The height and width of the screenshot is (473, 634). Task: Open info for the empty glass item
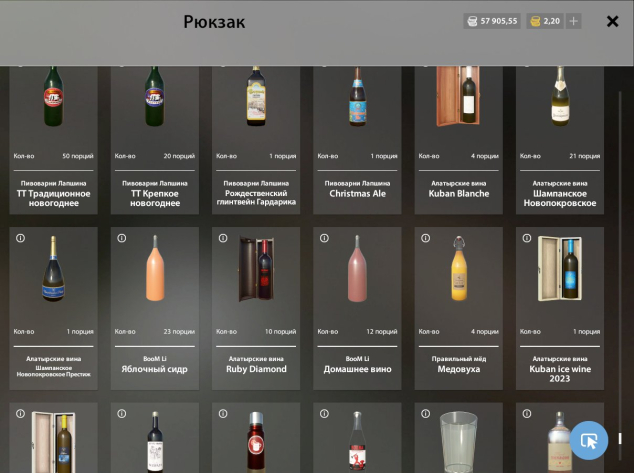(x=425, y=414)
